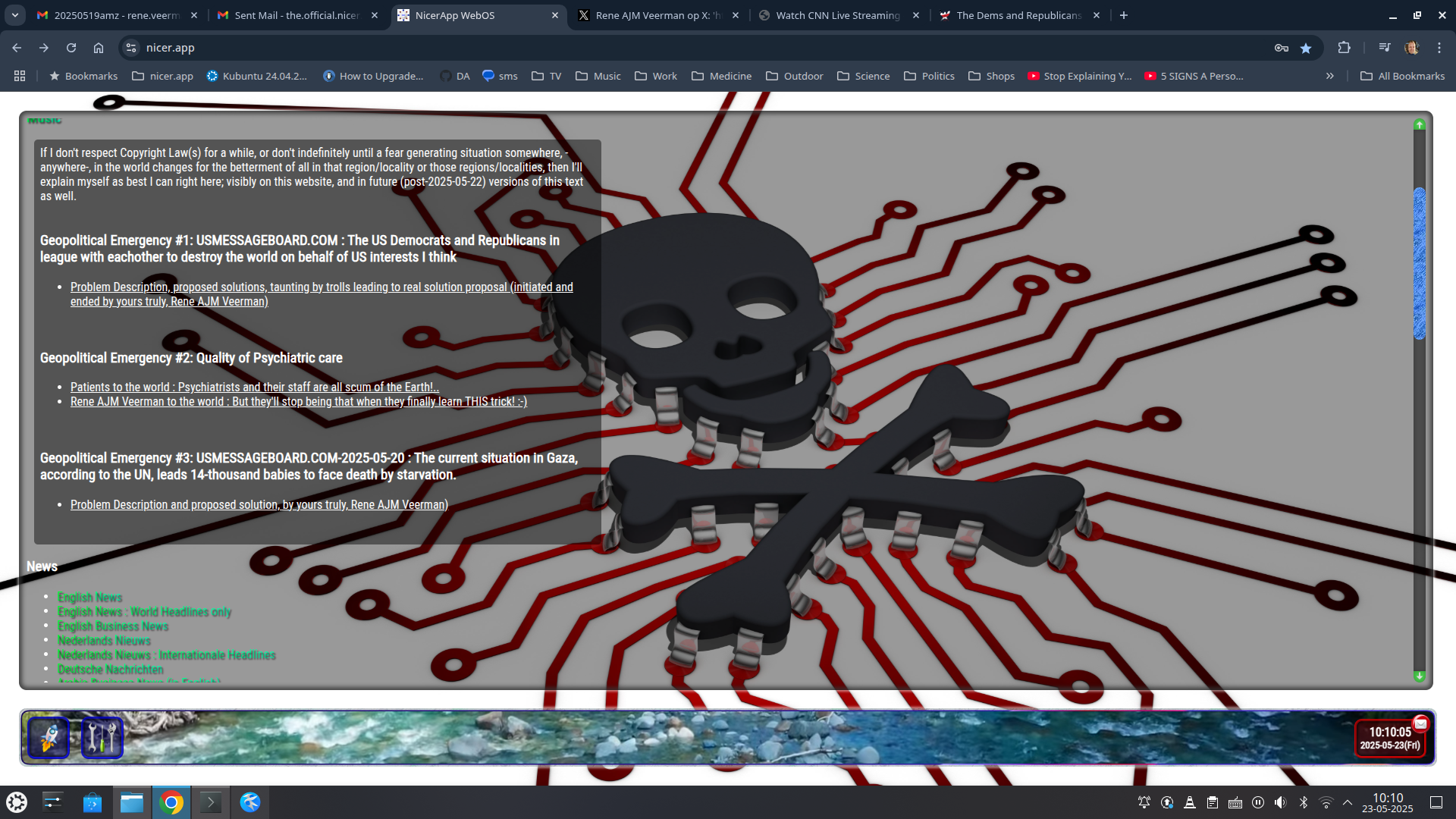This screenshot has width=1456, height=819.
Task: Open Chrome media controls icon
Action: [1385, 48]
